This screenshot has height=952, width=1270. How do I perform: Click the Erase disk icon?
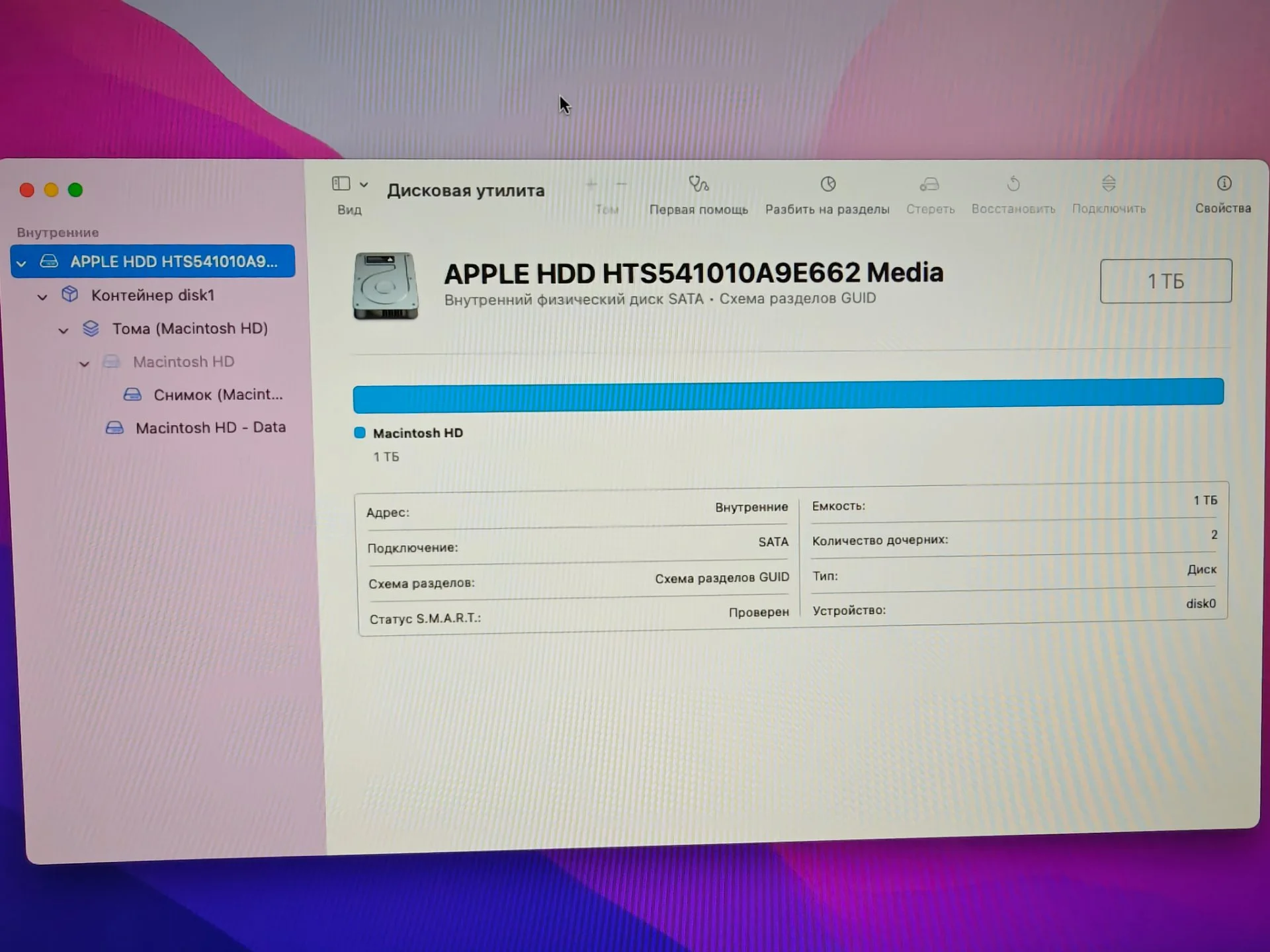[x=929, y=184]
